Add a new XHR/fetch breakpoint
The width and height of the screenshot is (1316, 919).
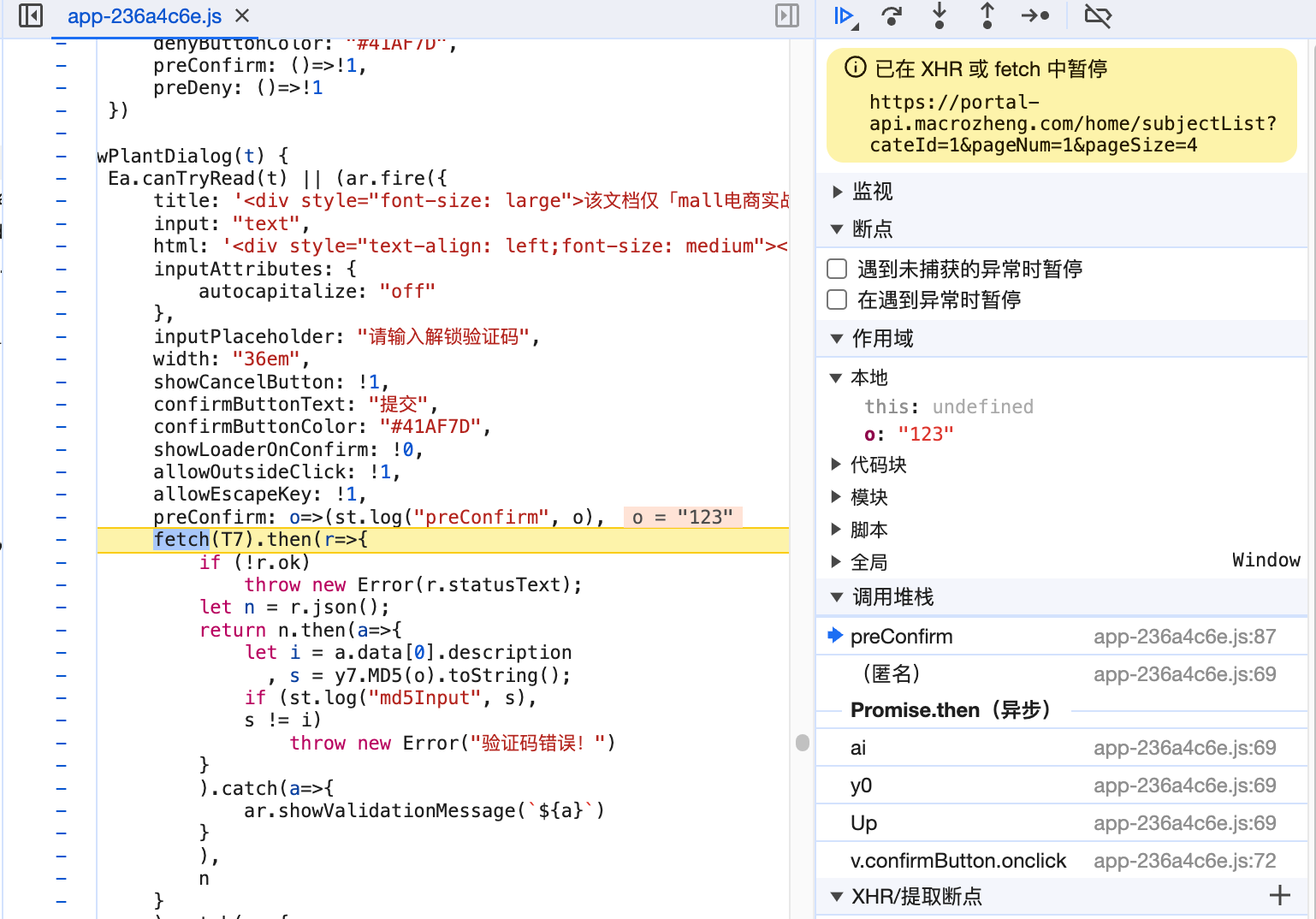[x=1279, y=896]
